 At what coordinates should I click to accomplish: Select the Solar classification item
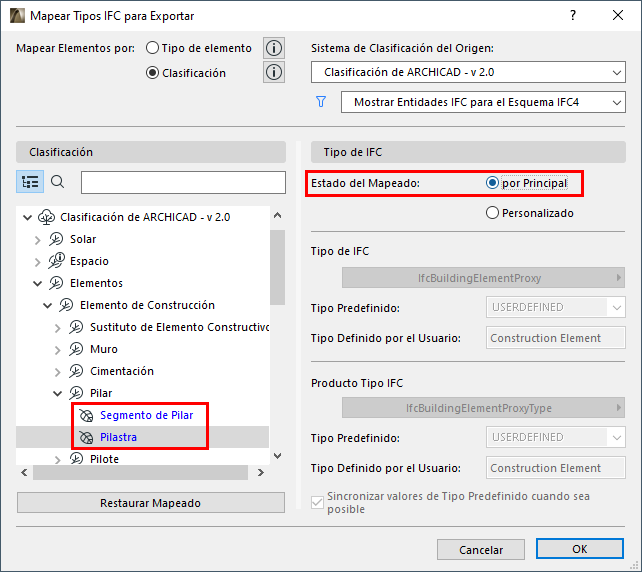click(x=83, y=239)
